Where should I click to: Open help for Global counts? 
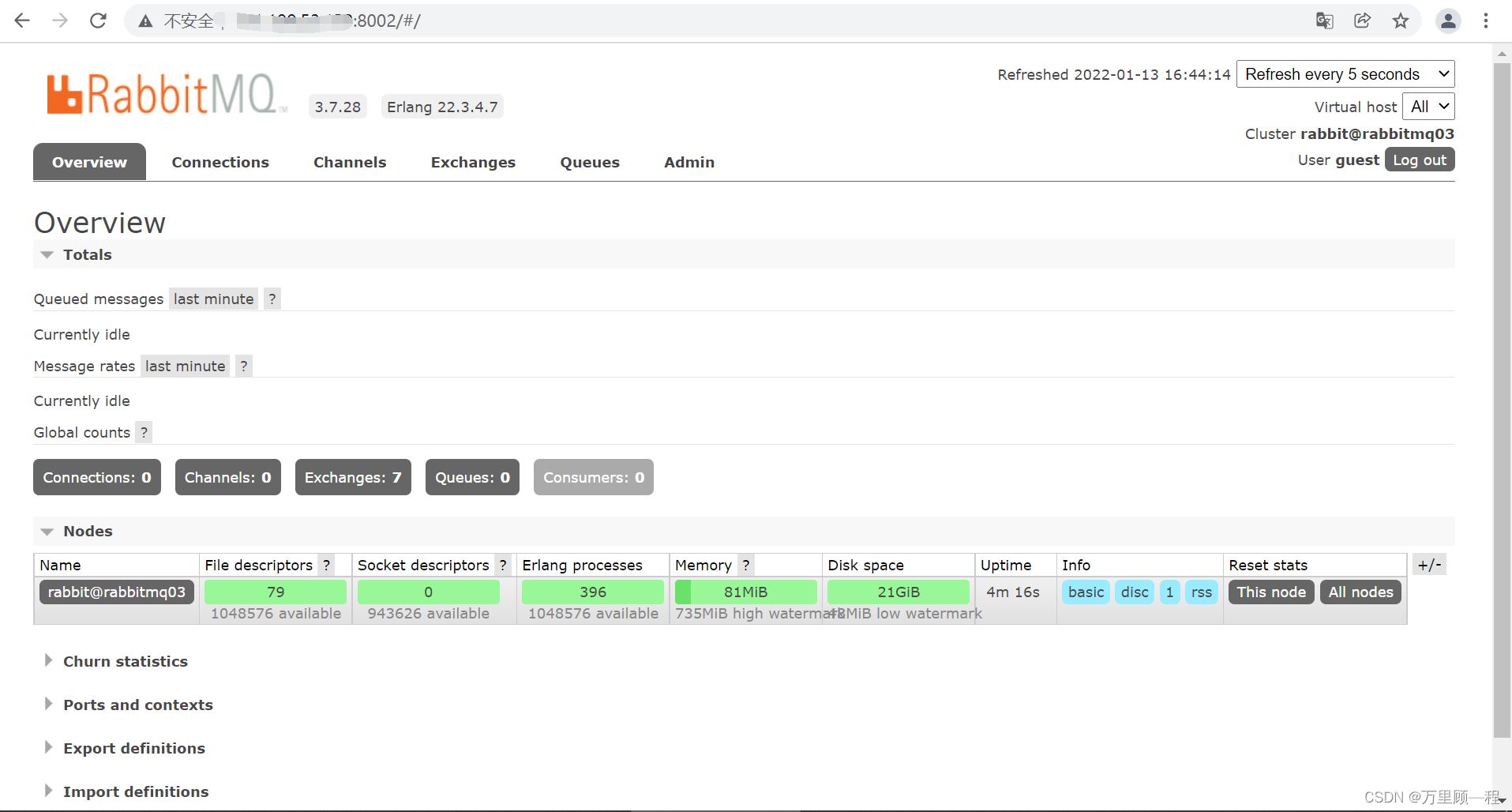tap(144, 432)
